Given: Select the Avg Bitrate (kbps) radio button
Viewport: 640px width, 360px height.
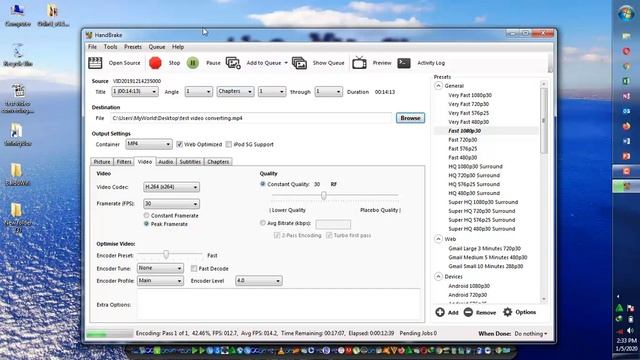Looking at the screenshot, I should tap(263, 223).
